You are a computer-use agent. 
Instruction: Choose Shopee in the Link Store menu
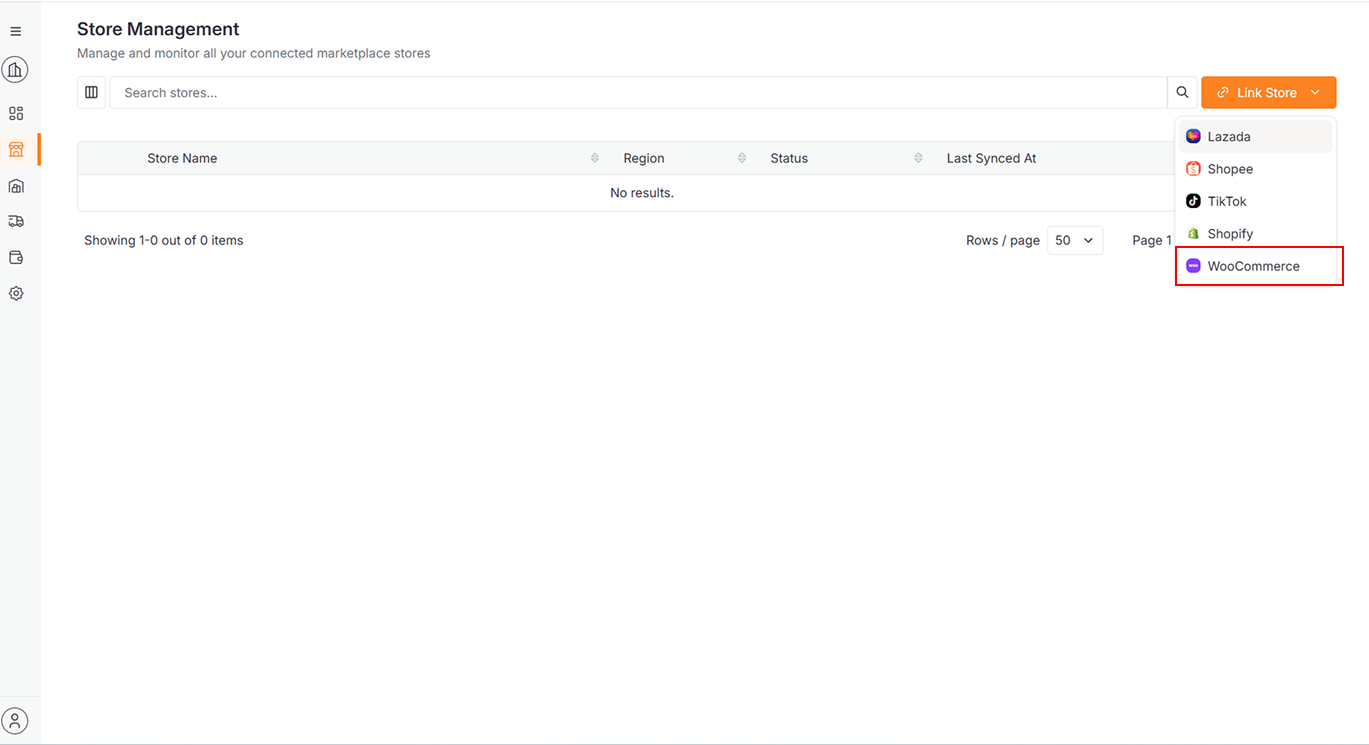(x=1230, y=169)
